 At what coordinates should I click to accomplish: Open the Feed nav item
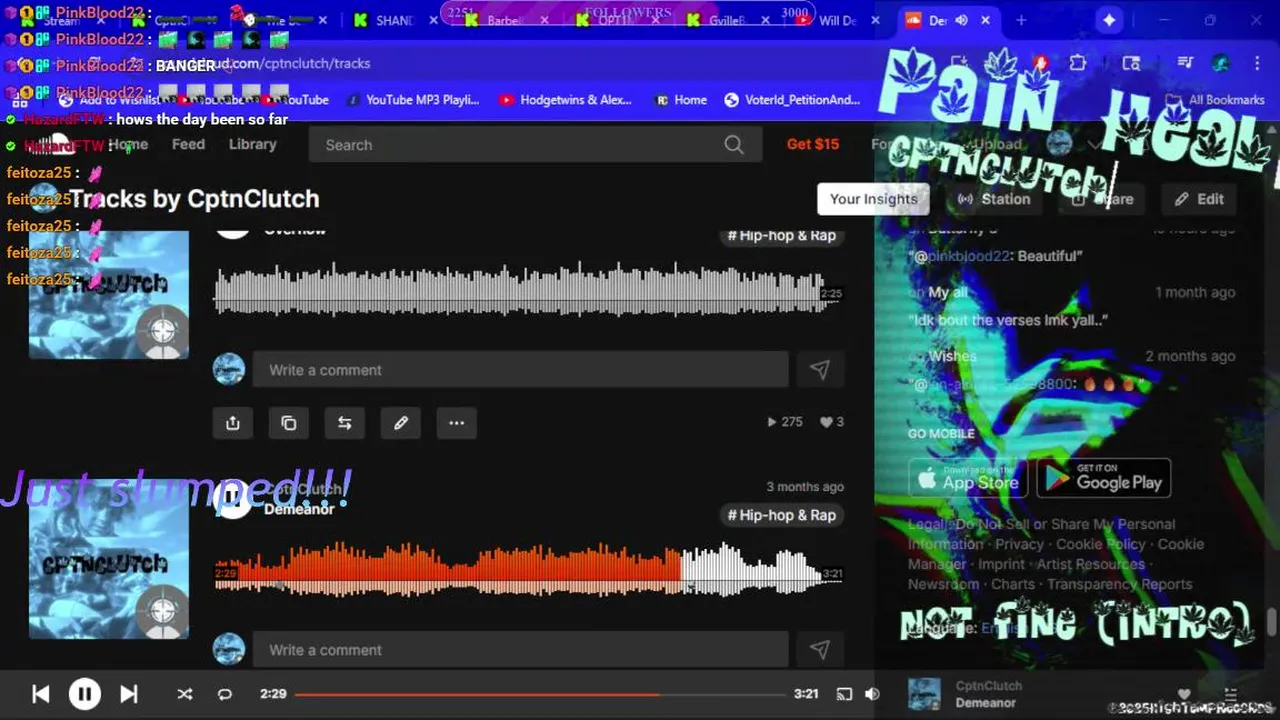pos(188,144)
